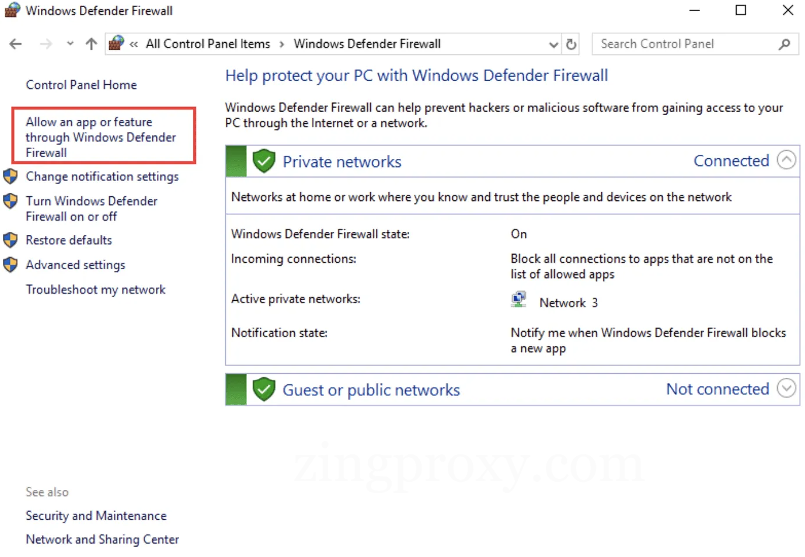Go back with the back arrow
Image resolution: width=805 pixels, height=557 pixels.
pos(15,44)
